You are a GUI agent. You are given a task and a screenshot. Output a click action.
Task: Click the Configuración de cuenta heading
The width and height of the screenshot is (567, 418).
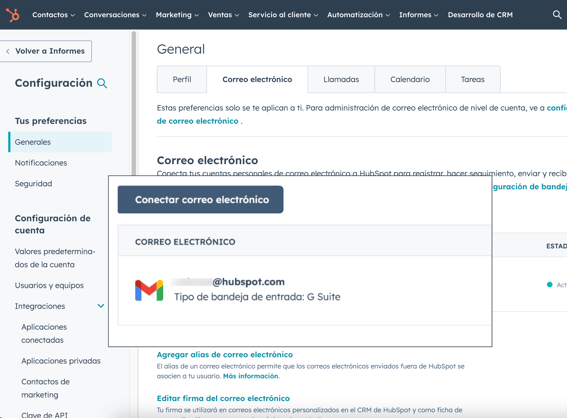tap(53, 224)
